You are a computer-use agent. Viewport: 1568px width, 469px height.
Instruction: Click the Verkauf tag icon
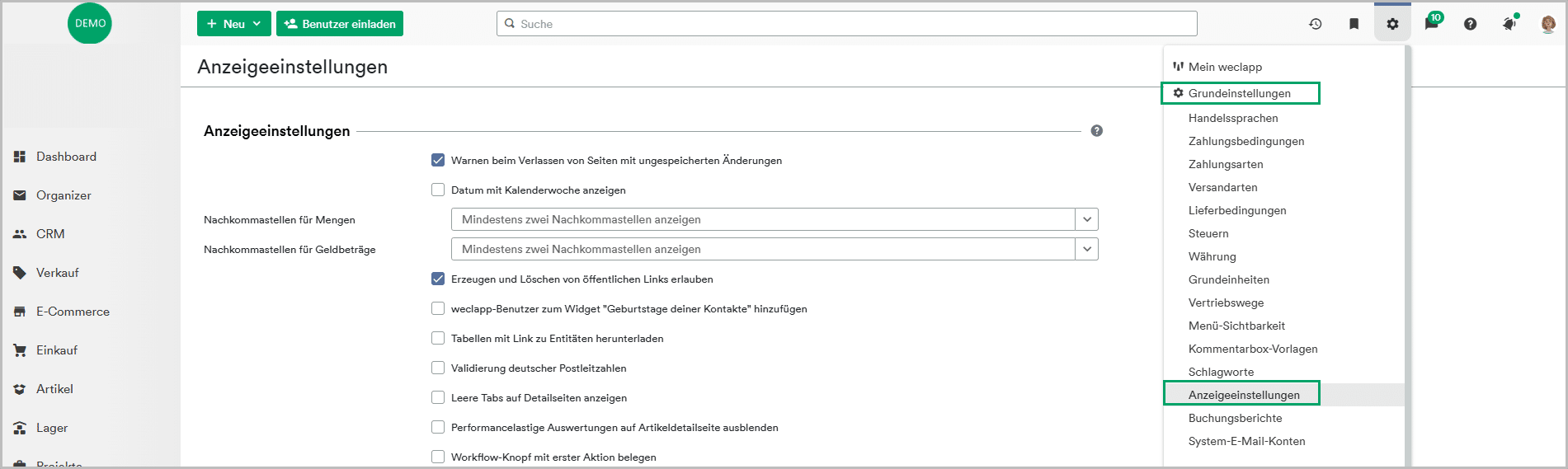coord(20,273)
